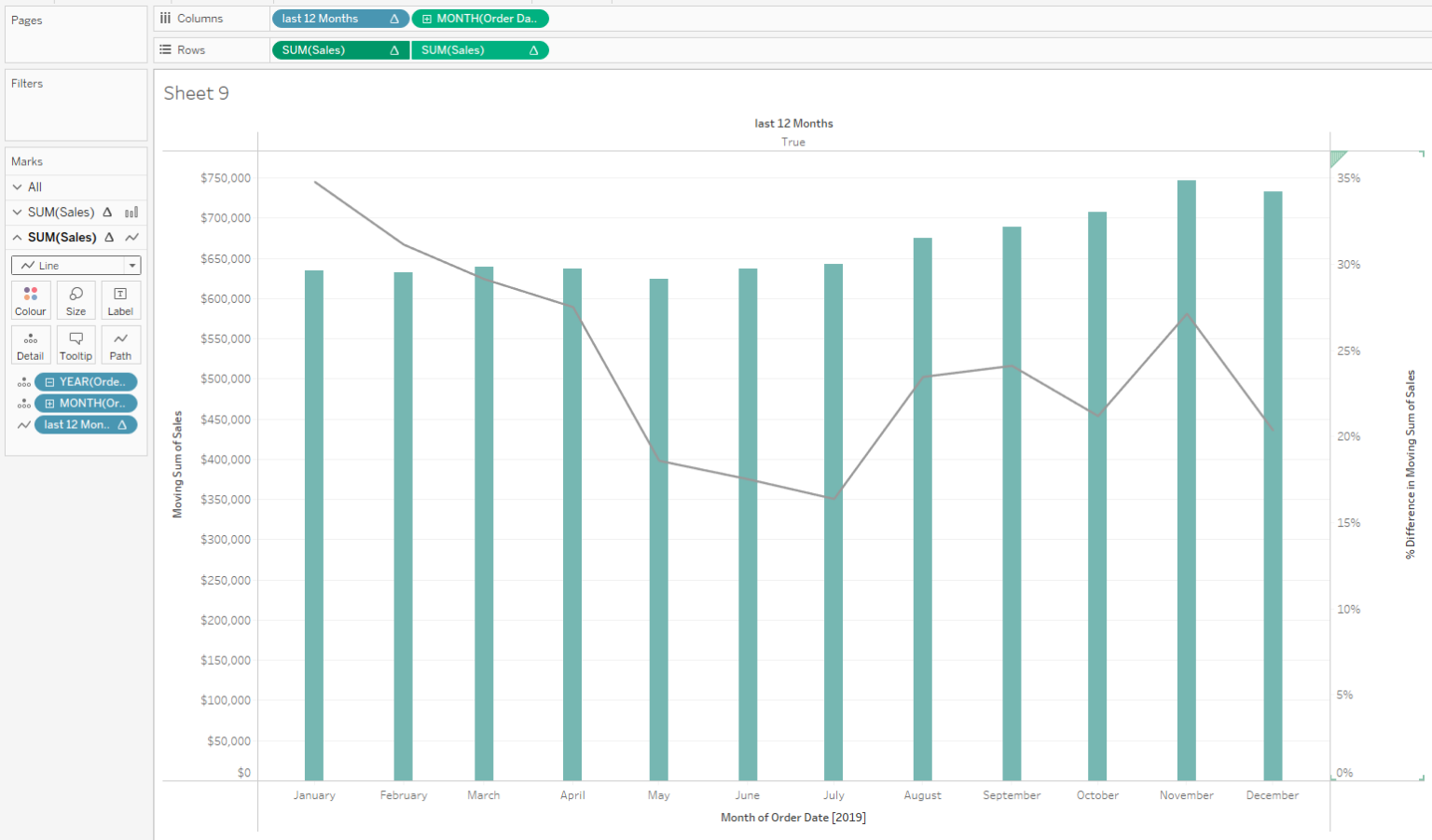Open the Tooltip editor icon
Screen dimensions: 1432x840
pos(76,344)
